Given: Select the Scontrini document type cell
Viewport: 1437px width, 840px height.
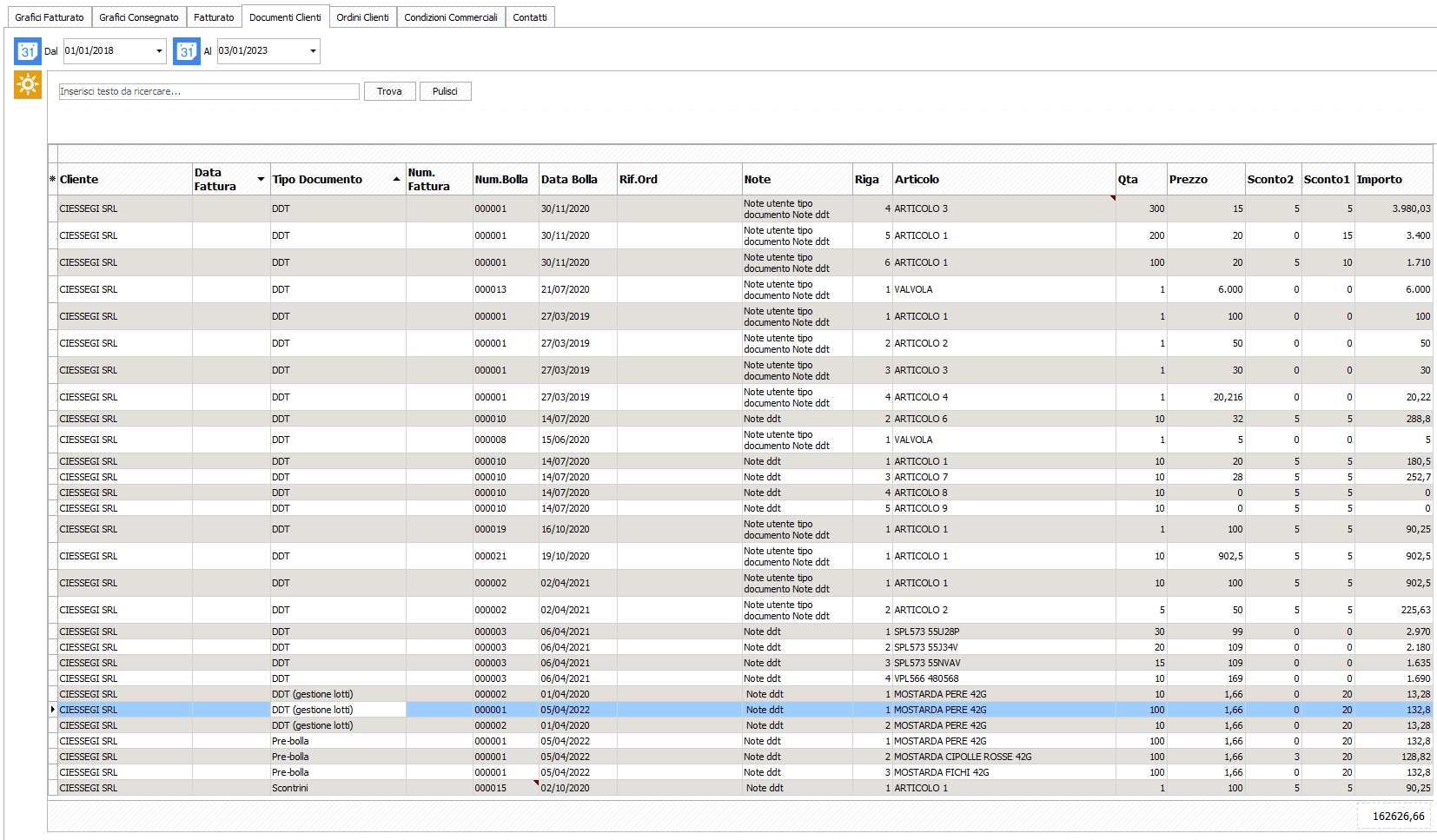Looking at the screenshot, I should (338, 788).
